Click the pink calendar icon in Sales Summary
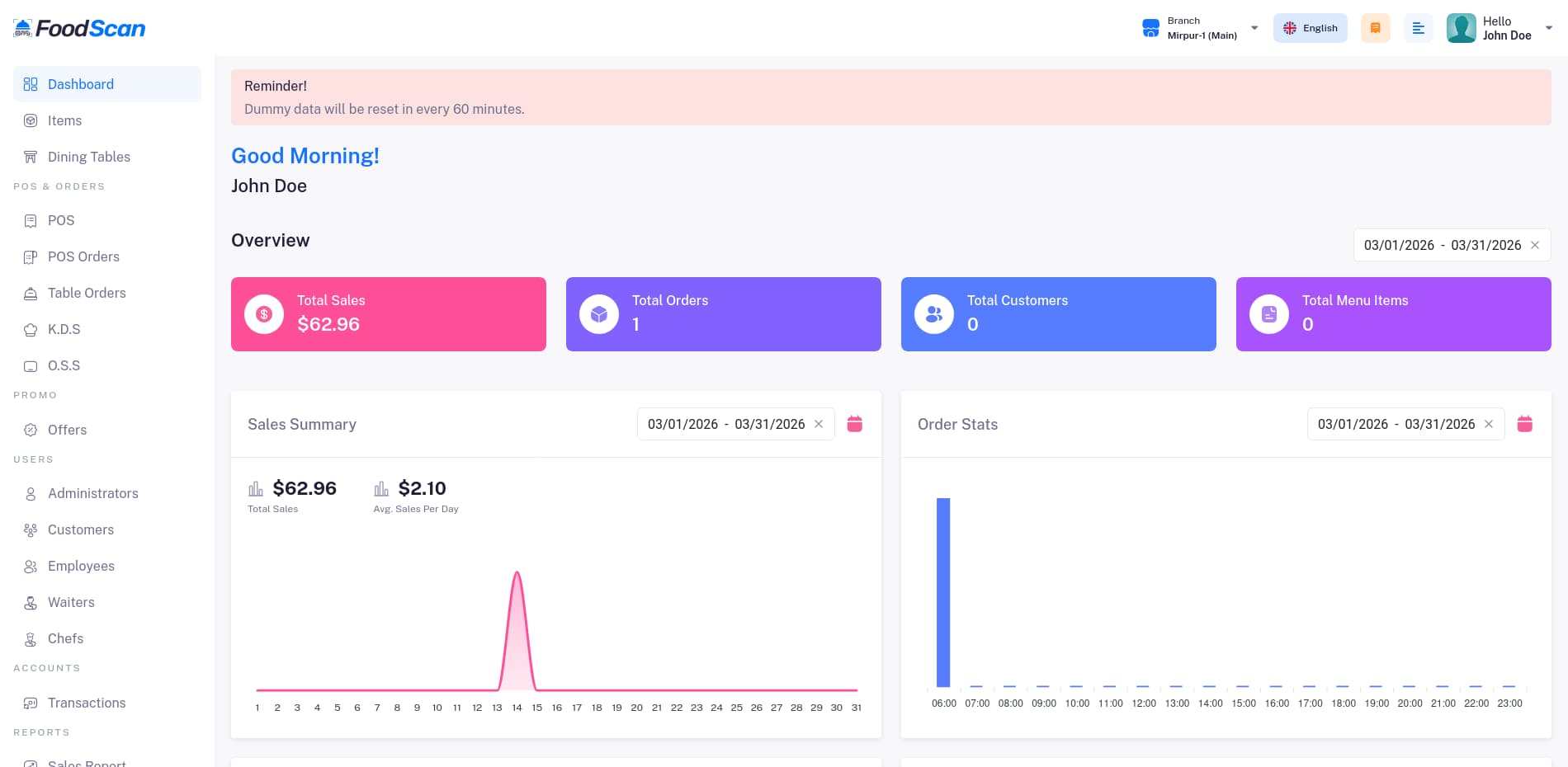Image resolution: width=1568 pixels, height=767 pixels. tap(855, 424)
